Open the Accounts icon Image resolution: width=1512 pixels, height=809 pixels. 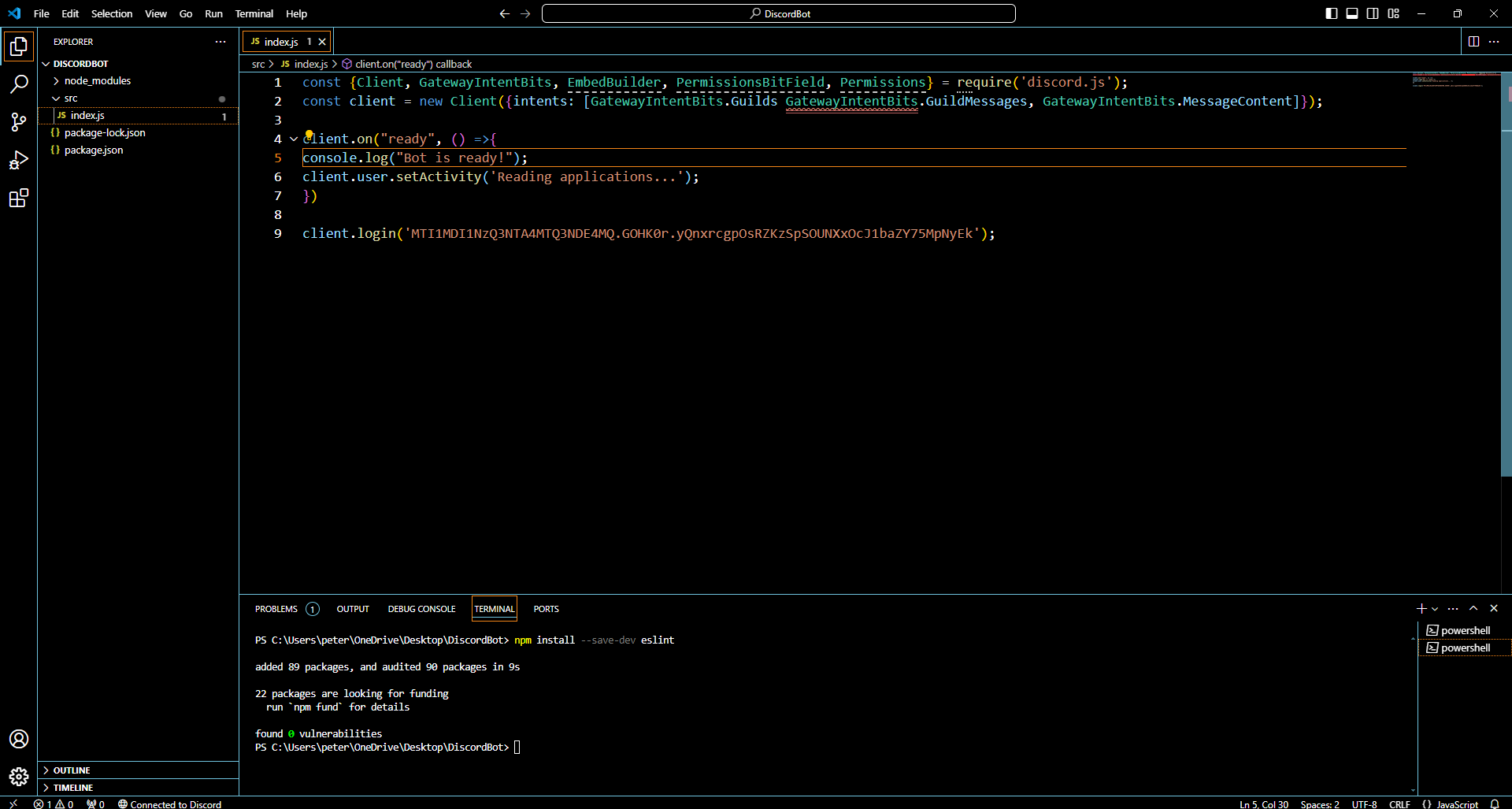[19, 738]
